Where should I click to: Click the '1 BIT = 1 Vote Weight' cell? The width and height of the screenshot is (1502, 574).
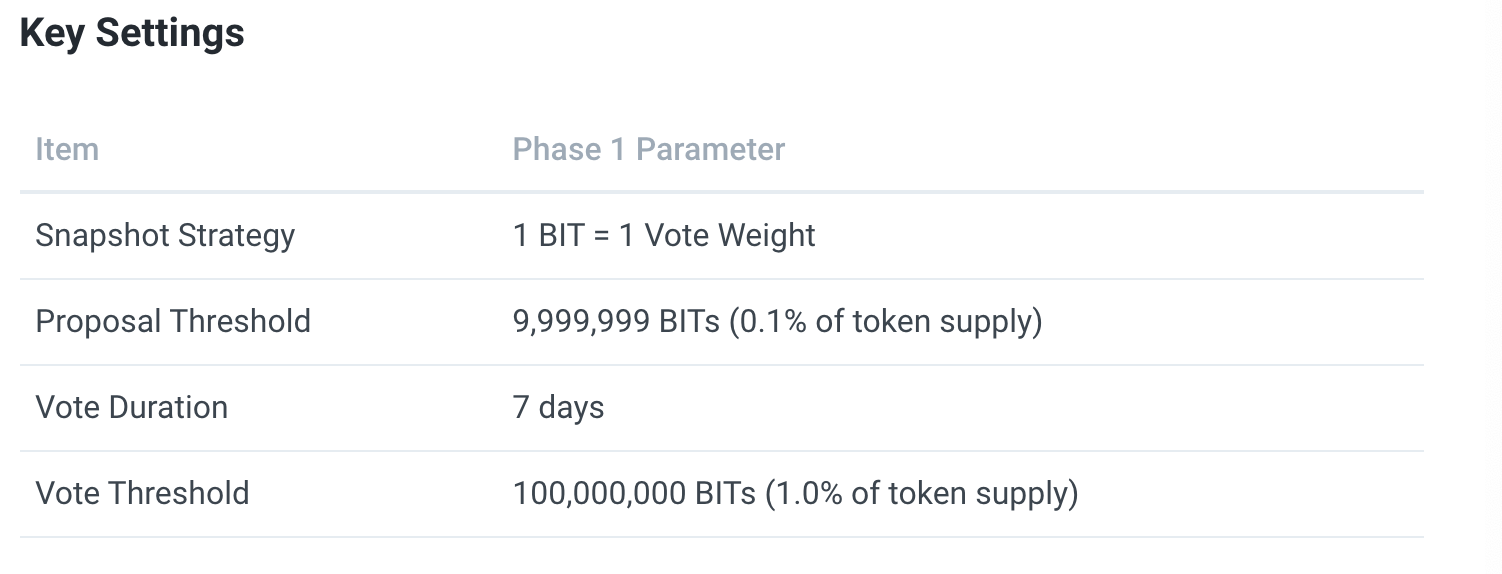(664, 235)
